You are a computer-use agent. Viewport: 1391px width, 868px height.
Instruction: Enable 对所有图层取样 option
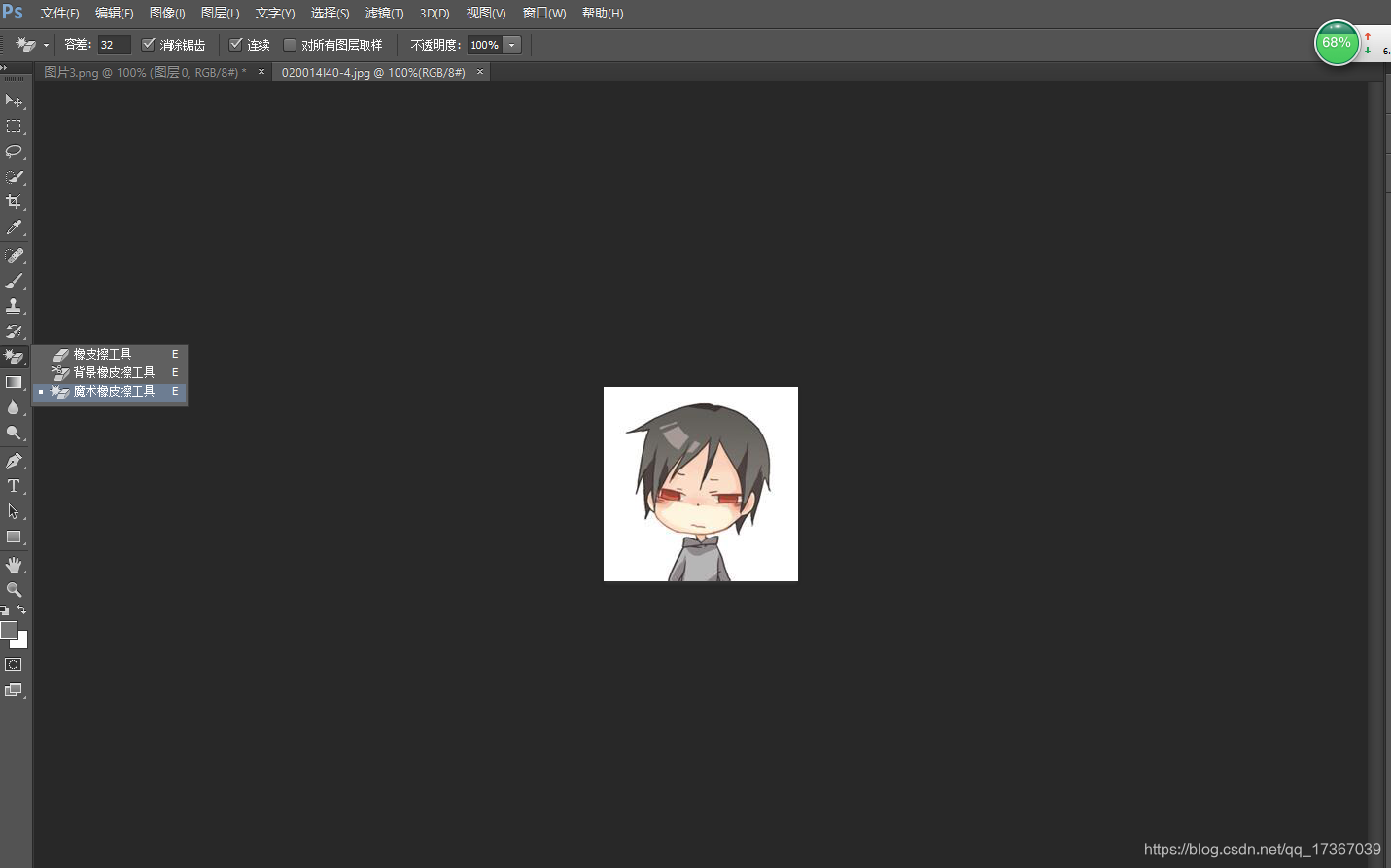click(290, 44)
